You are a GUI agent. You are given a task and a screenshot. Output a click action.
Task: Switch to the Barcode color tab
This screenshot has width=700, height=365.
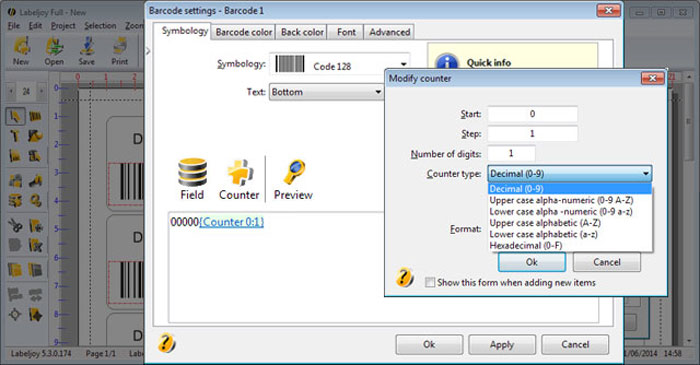[x=244, y=32]
